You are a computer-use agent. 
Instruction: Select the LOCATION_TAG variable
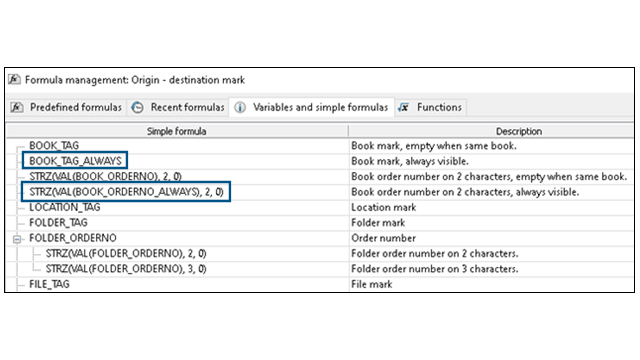tap(64, 207)
